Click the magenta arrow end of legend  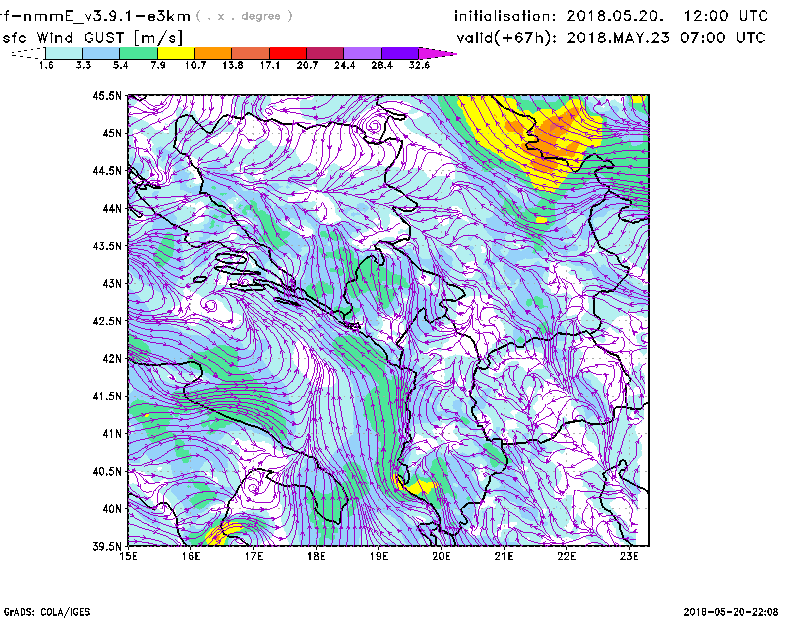pos(436,53)
